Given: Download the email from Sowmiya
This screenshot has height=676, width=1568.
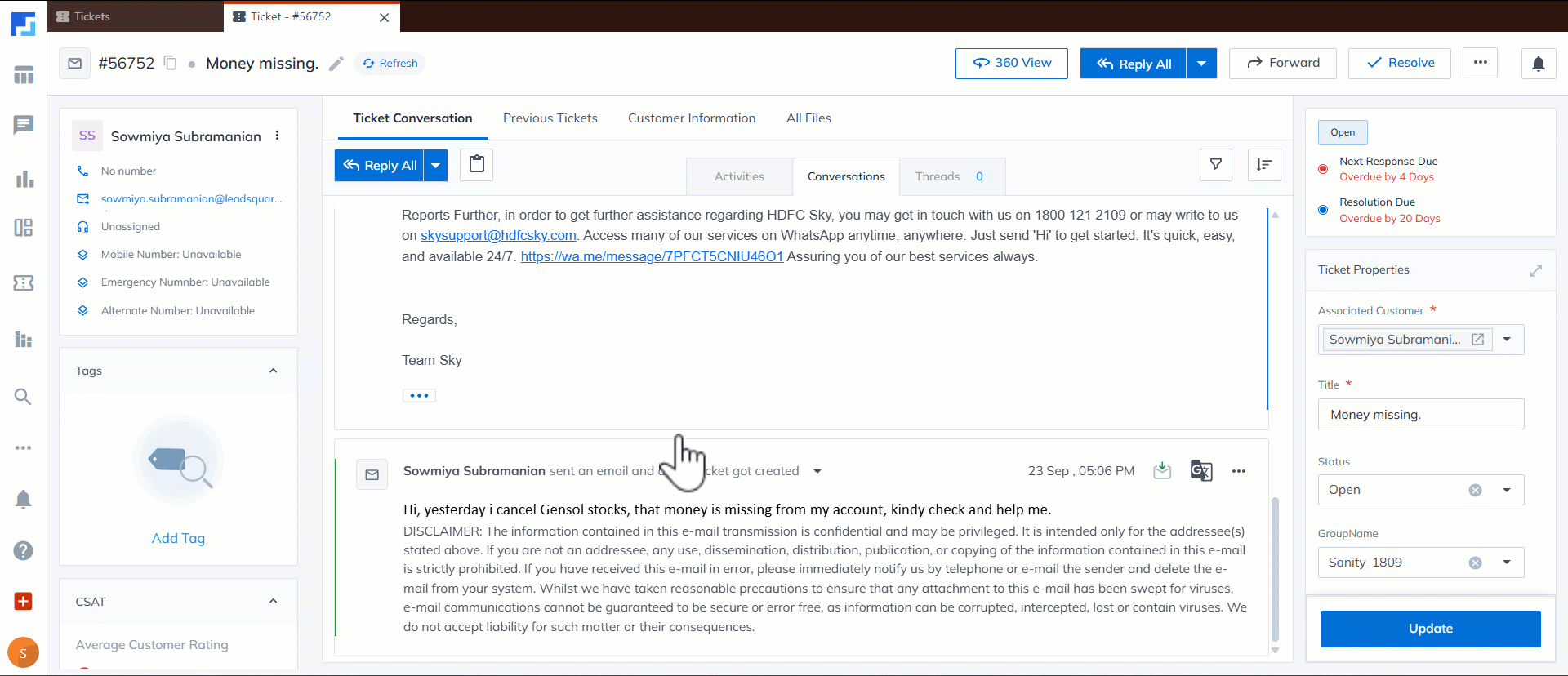Looking at the screenshot, I should (1162, 471).
